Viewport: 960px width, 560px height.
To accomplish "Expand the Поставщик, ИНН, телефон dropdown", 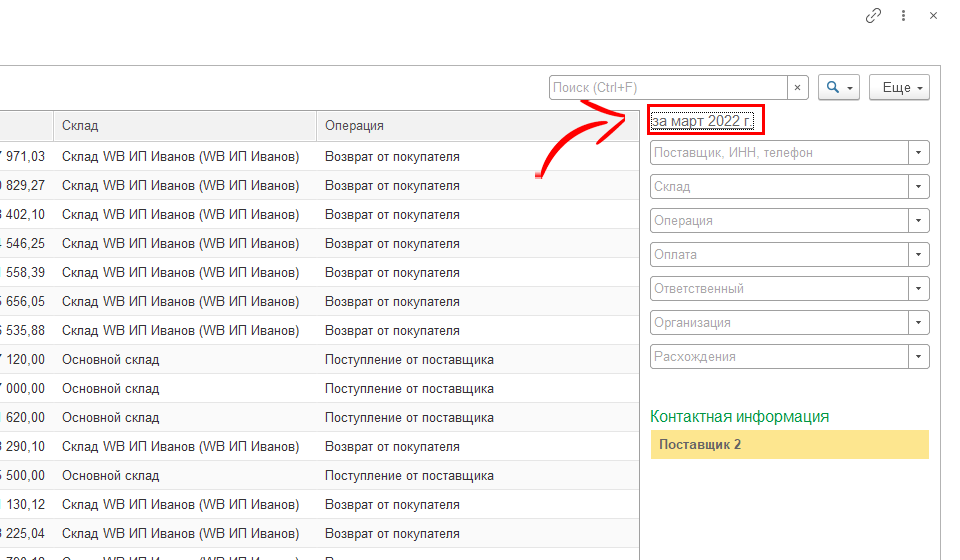I will [x=918, y=153].
